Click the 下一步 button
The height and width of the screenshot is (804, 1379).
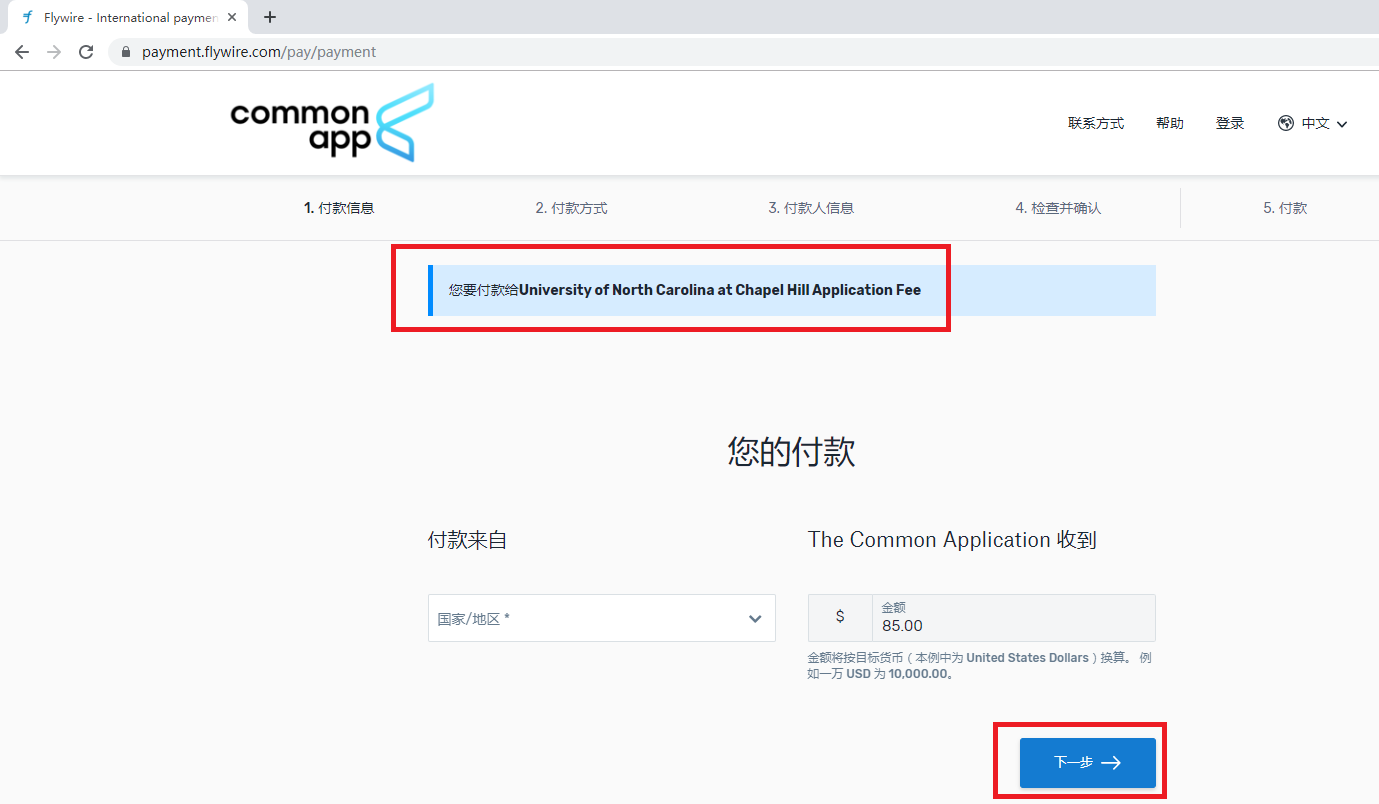(1087, 761)
